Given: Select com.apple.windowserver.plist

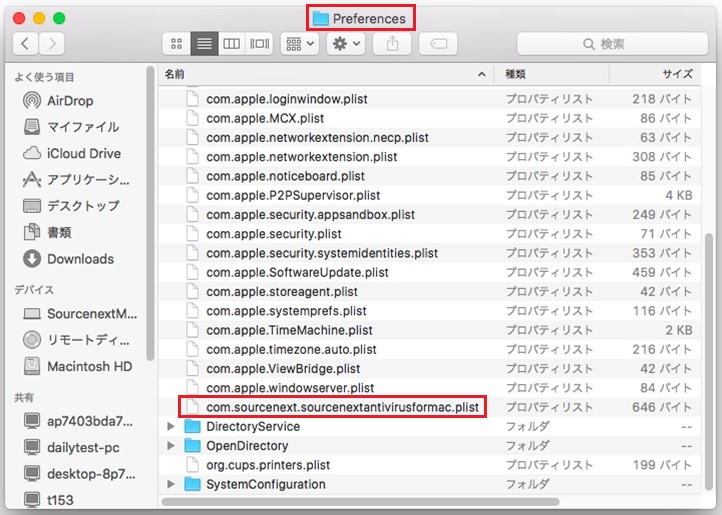Looking at the screenshot, I should click(290, 388).
